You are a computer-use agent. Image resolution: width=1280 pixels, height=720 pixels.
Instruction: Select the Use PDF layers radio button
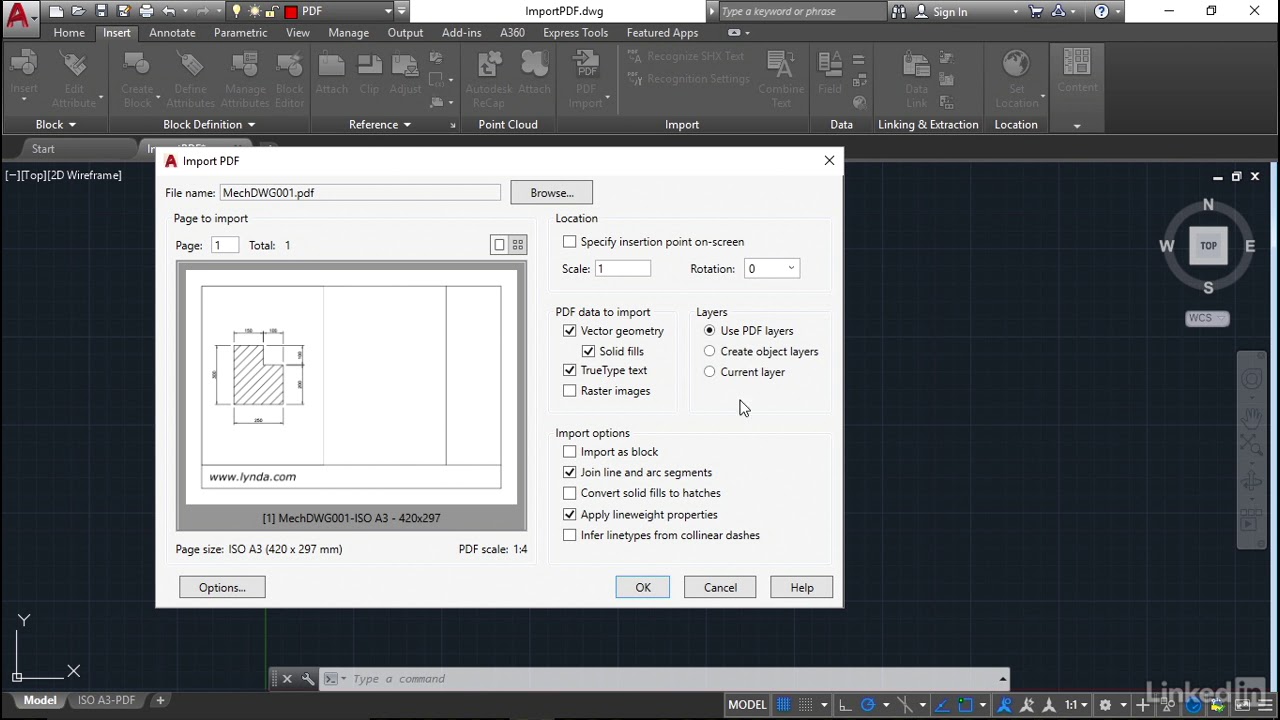[710, 331]
